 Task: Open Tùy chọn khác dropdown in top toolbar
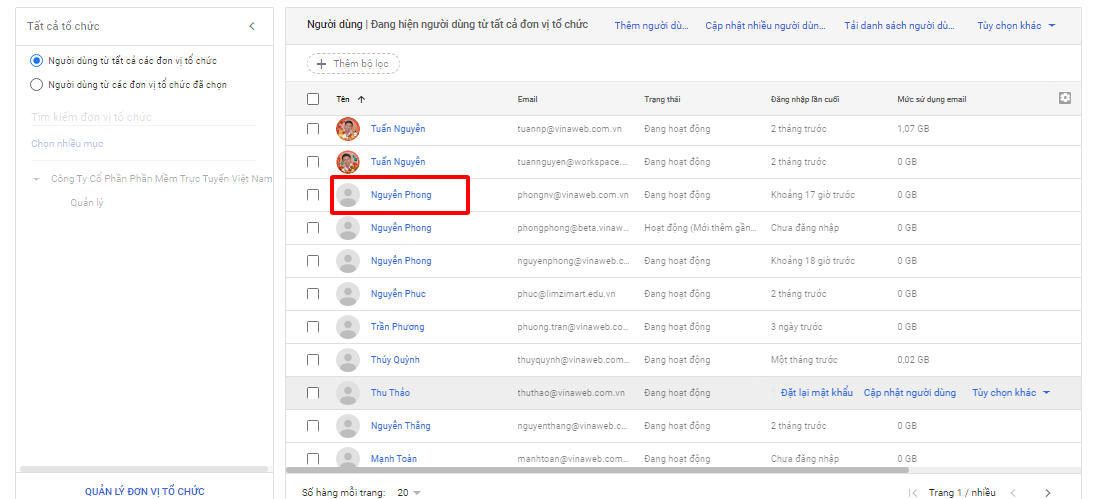coord(1015,25)
